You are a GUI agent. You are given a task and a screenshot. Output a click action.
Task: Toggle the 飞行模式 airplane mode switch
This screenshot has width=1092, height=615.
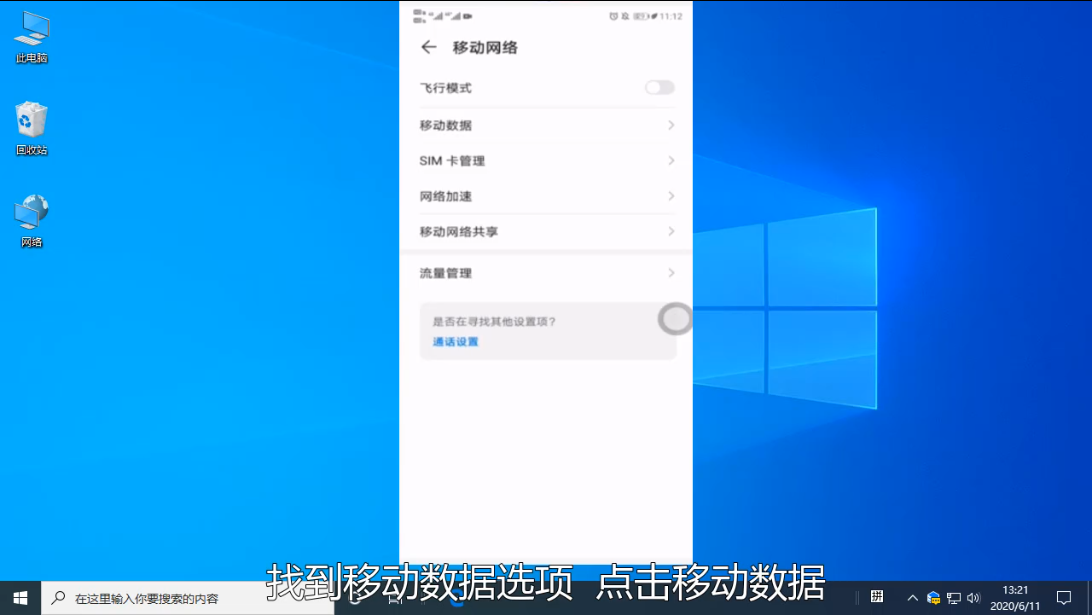click(x=659, y=88)
